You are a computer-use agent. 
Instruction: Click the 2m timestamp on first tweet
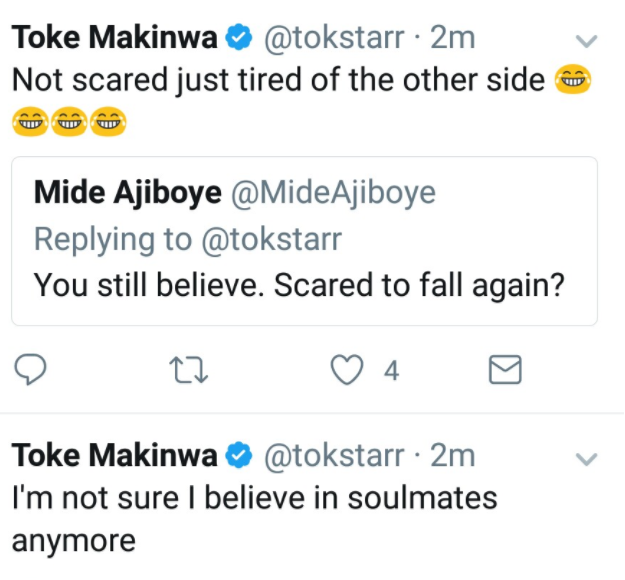[453, 38]
